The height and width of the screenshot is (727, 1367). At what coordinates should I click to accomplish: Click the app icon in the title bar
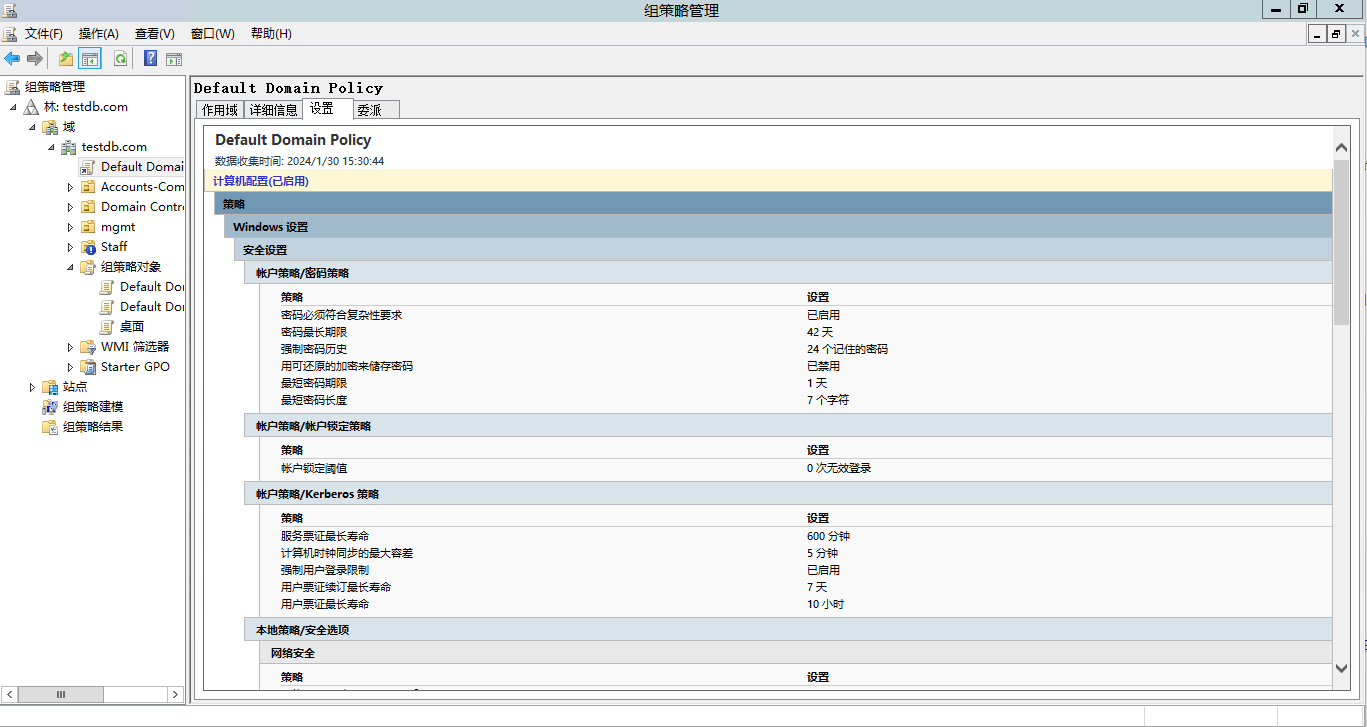point(10,10)
